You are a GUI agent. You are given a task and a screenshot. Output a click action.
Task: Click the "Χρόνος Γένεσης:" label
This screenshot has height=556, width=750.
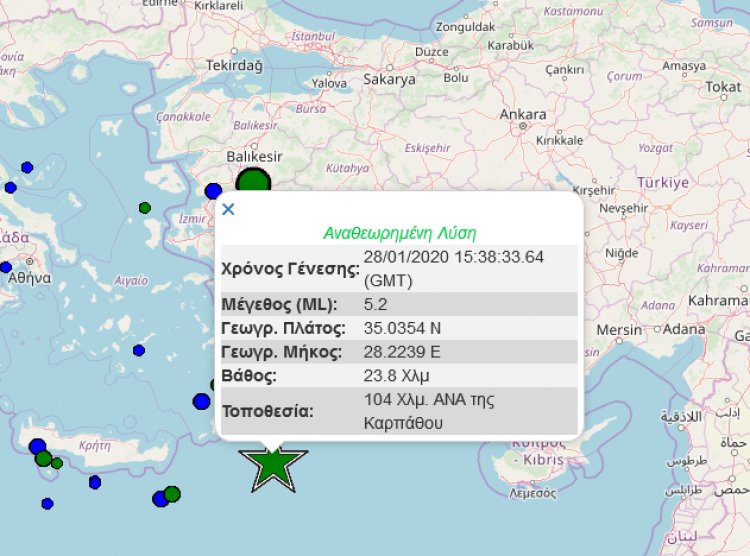(290, 269)
